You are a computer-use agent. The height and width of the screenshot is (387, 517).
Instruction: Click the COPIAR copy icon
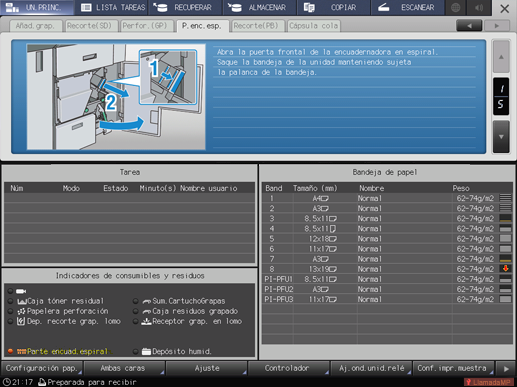(x=309, y=7)
